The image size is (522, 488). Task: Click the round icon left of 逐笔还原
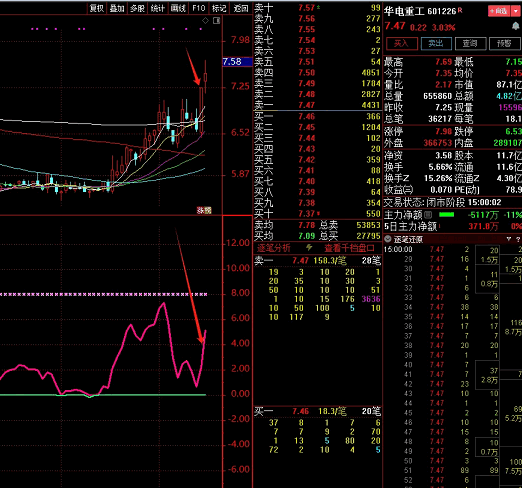click(388, 239)
